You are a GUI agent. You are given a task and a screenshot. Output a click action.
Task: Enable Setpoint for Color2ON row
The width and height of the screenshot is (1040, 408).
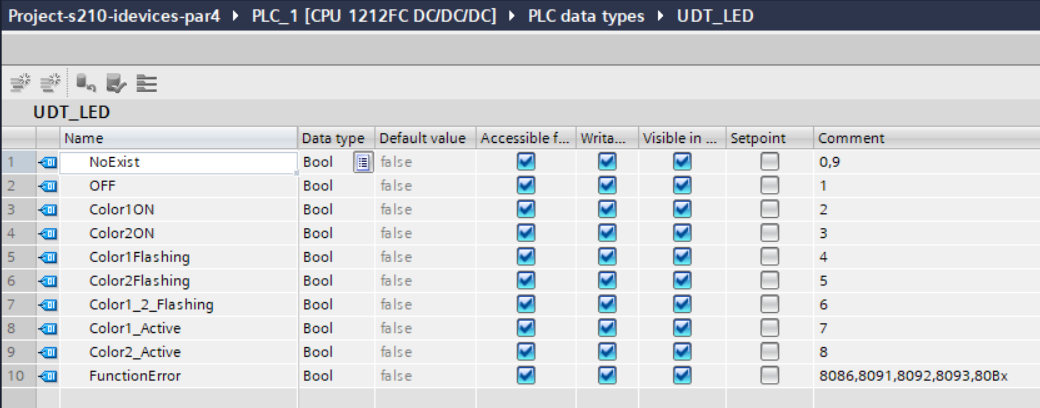click(769, 234)
